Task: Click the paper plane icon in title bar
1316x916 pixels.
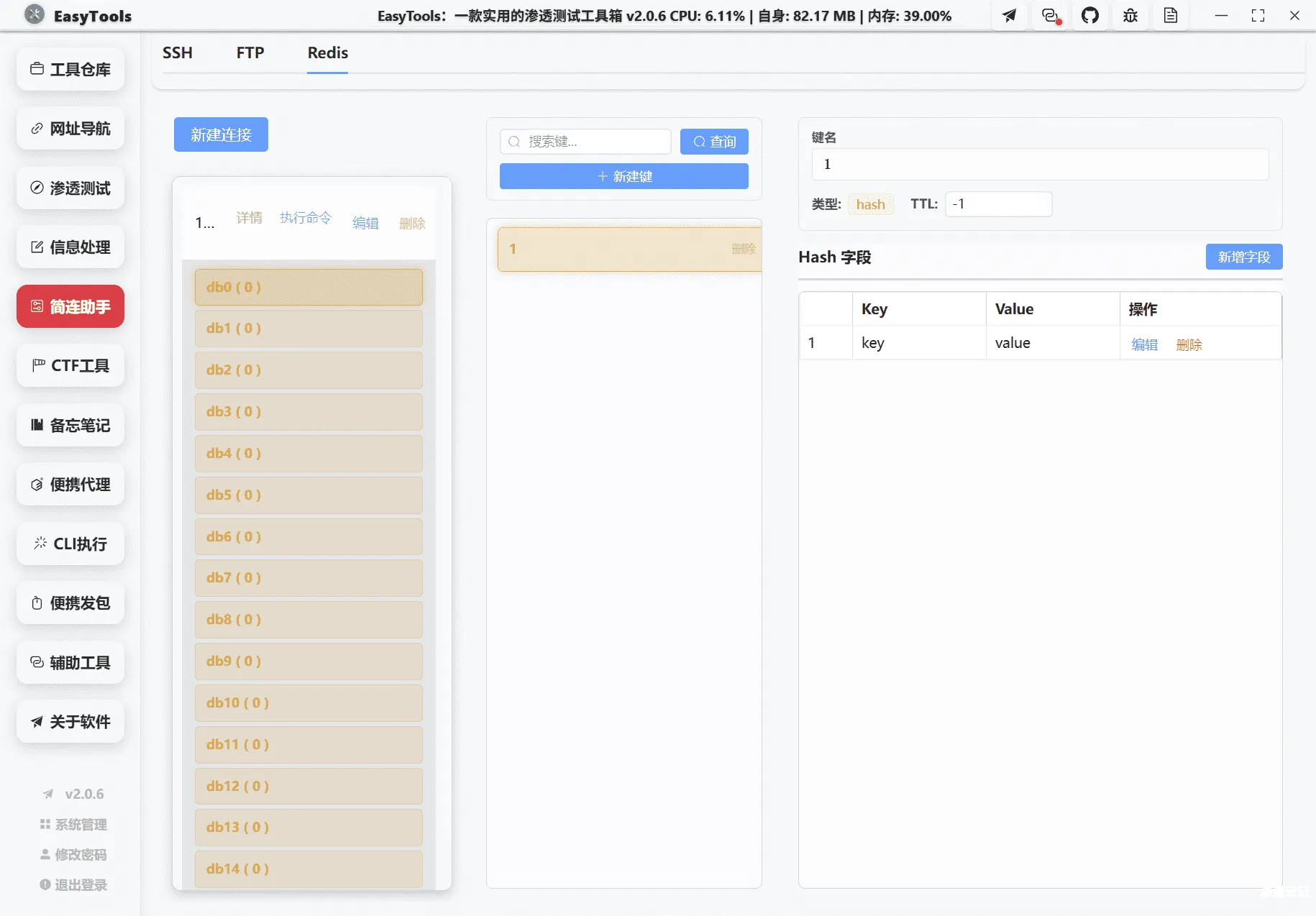Action: (x=1009, y=15)
